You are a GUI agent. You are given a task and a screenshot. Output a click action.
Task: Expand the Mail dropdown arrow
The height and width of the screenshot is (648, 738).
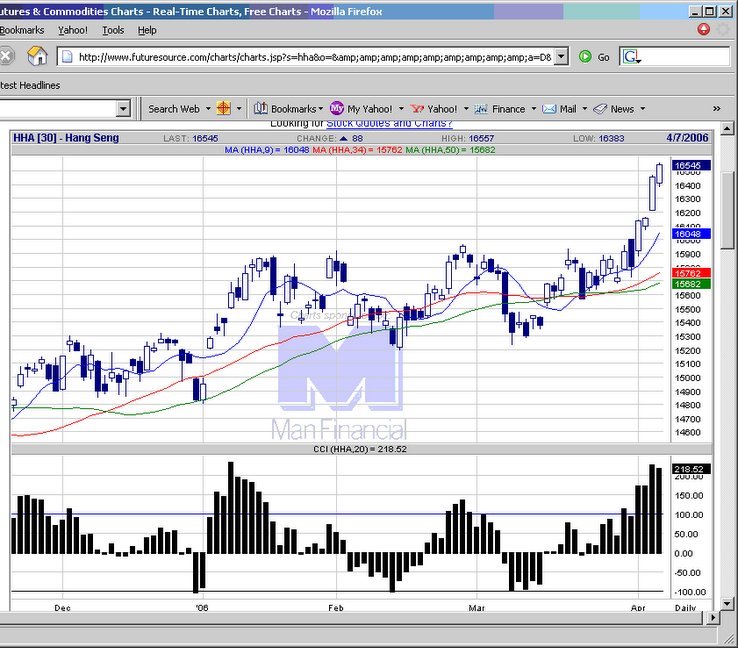(585, 109)
